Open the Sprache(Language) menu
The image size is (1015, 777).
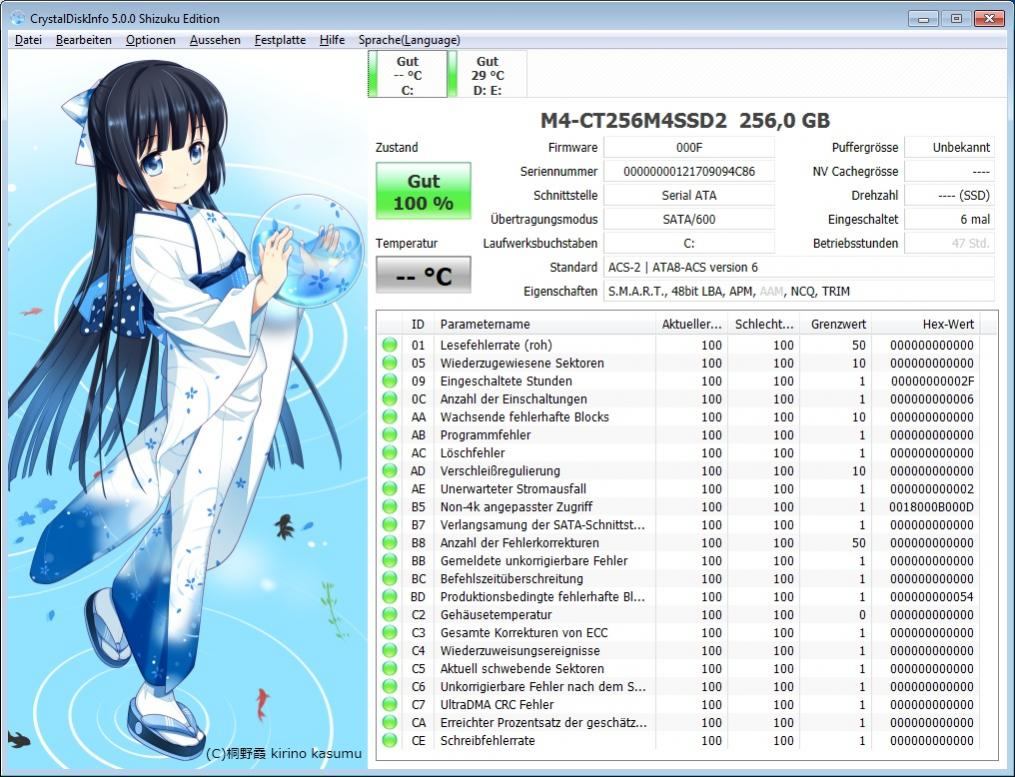coord(409,40)
